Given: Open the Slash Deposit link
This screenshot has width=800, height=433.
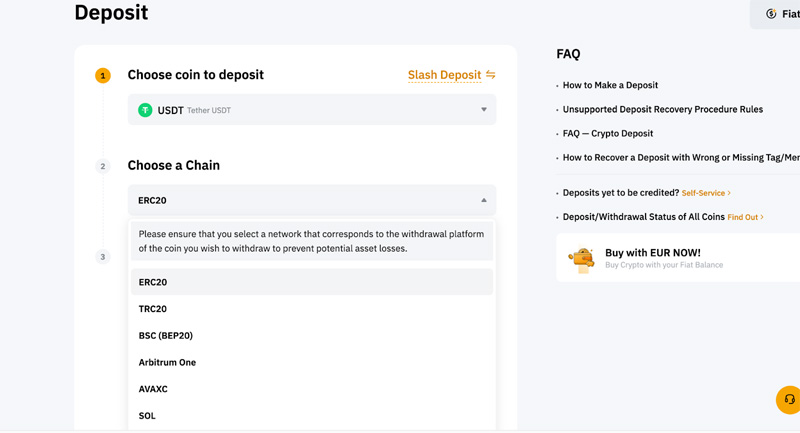Looking at the screenshot, I should (444, 75).
